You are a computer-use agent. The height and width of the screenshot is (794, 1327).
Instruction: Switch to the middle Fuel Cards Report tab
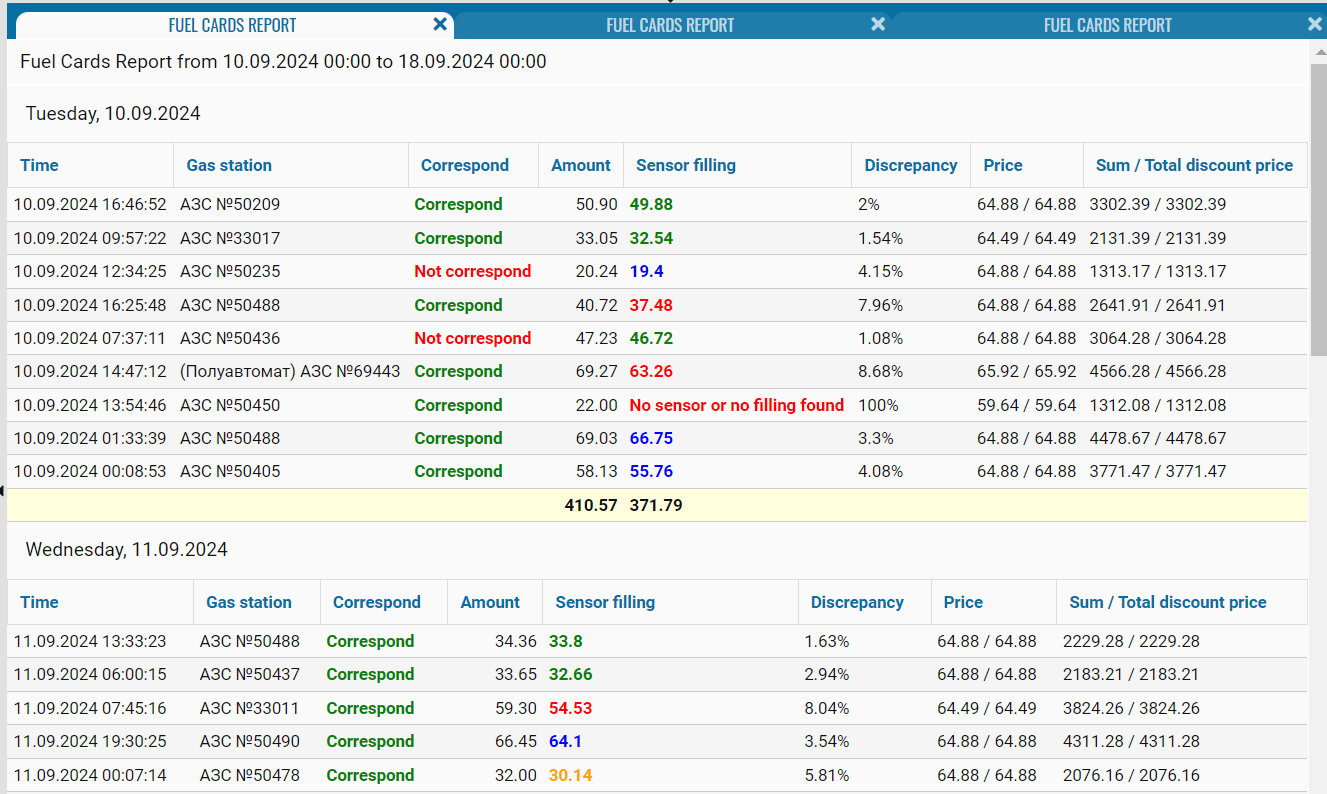coord(669,25)
